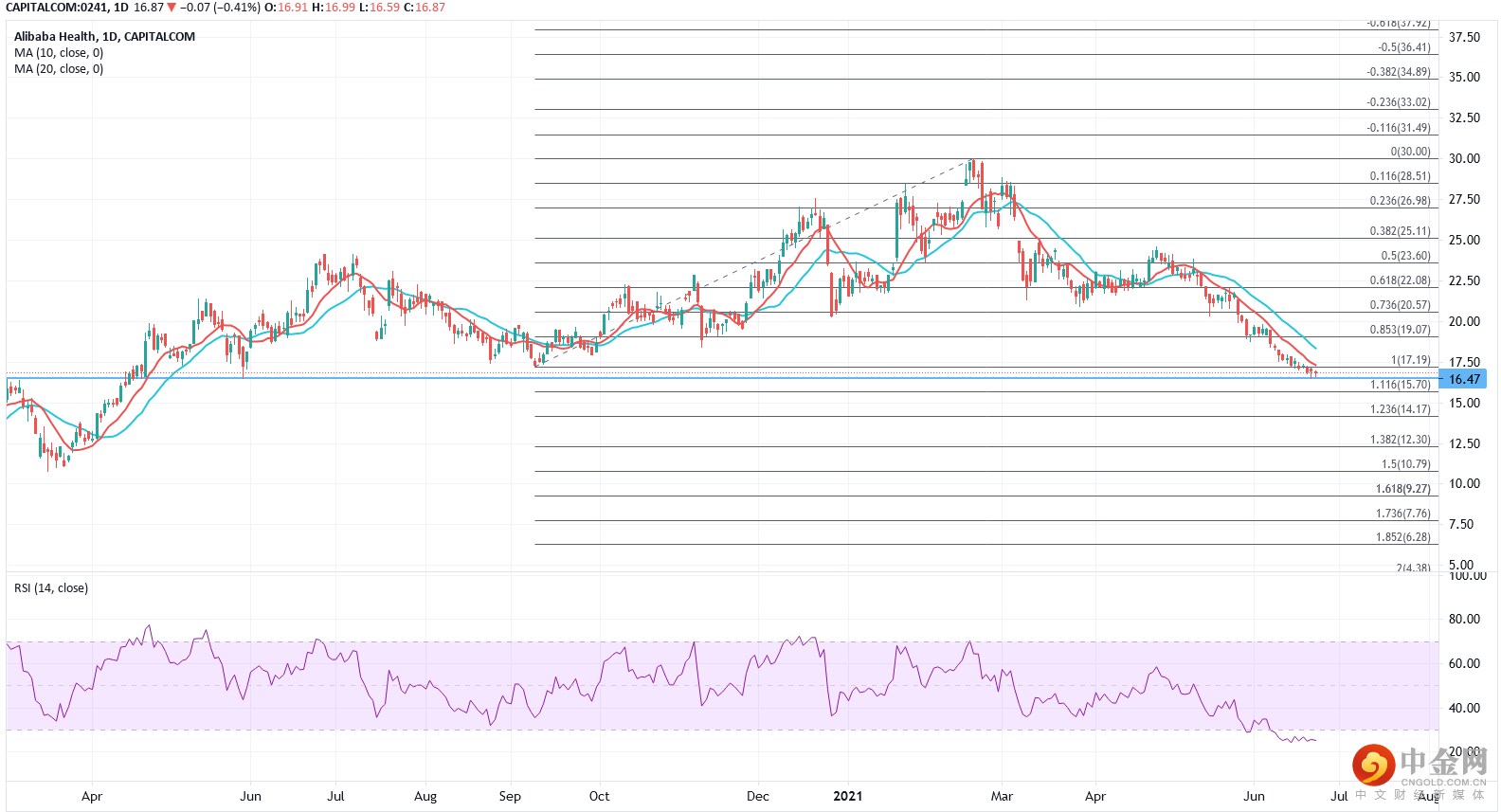
Task: Click the 40.00 RSI axis label
Action: 1464,709
